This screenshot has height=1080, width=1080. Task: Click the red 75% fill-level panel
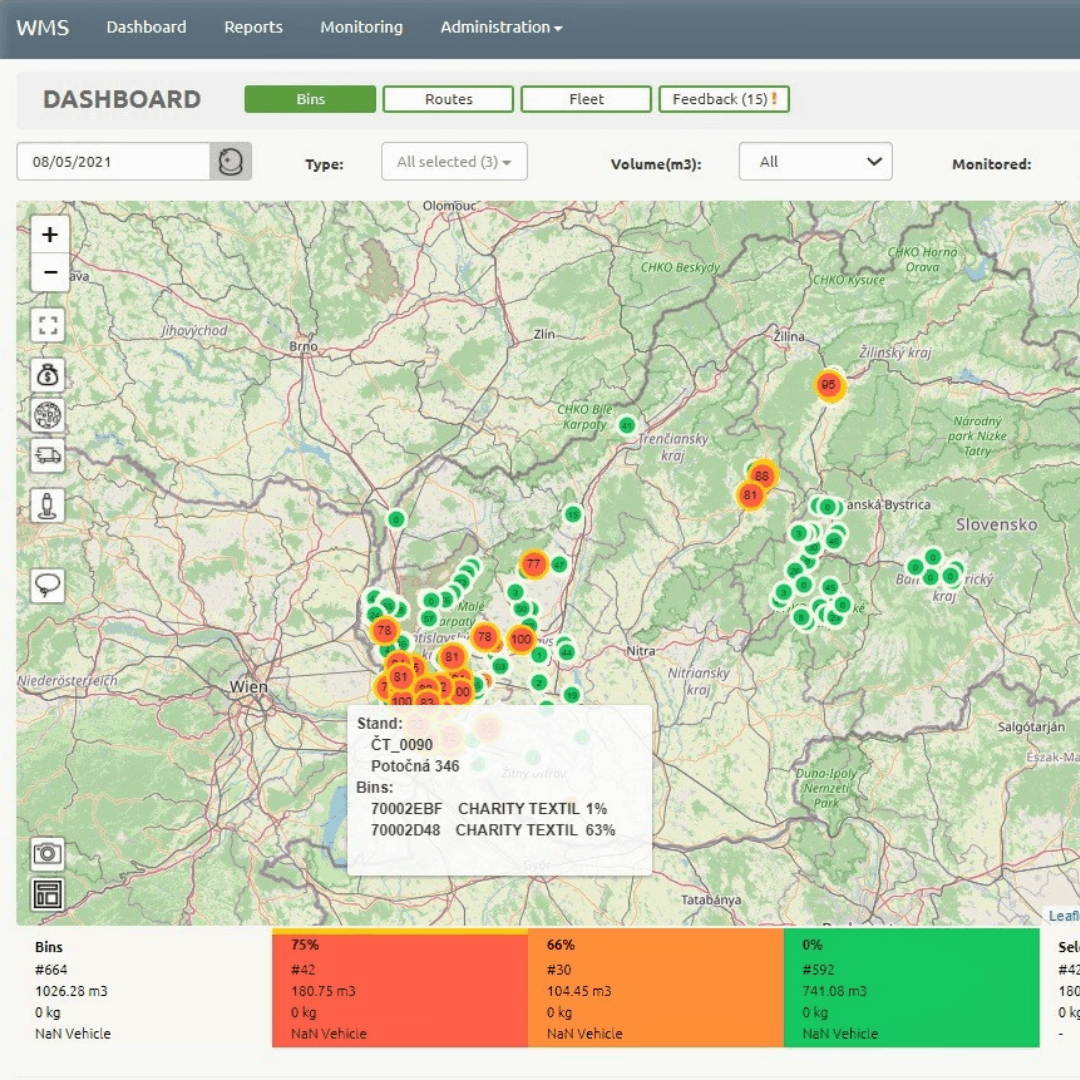click(400, 988)
